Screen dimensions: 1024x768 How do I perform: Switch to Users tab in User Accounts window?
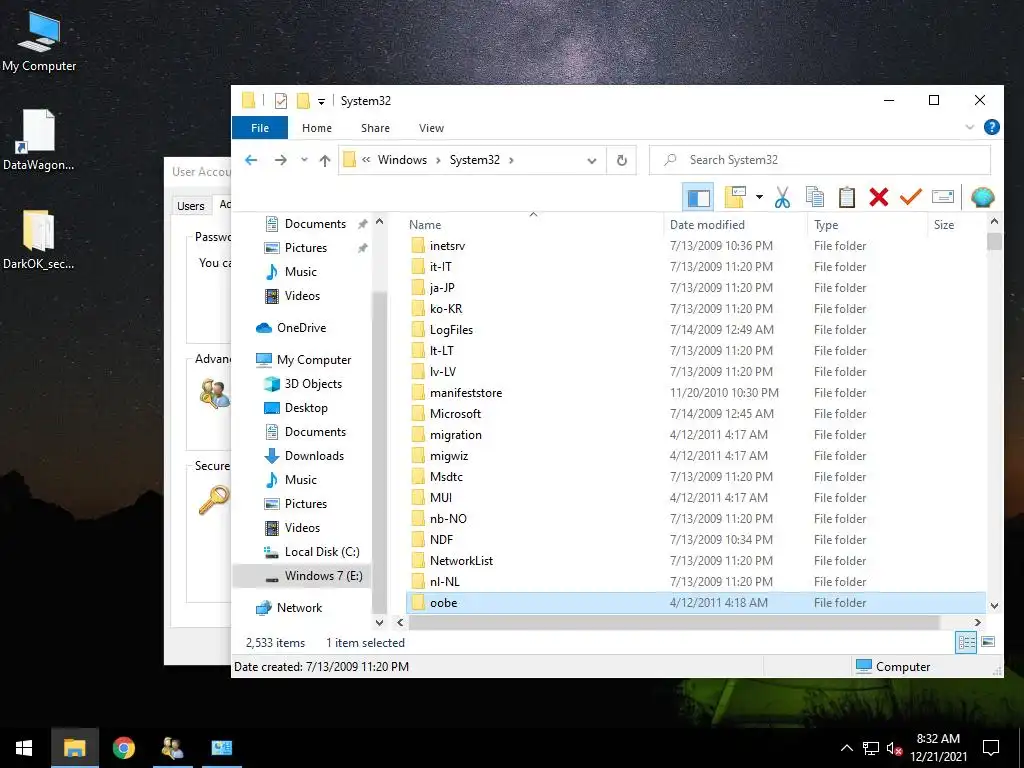click(x=191, y=206)
